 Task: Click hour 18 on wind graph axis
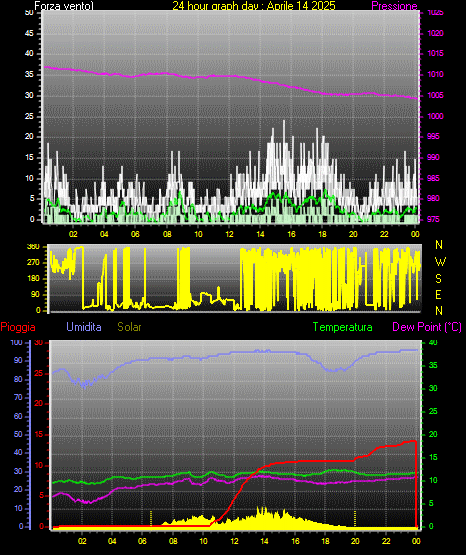coord(322,234)
